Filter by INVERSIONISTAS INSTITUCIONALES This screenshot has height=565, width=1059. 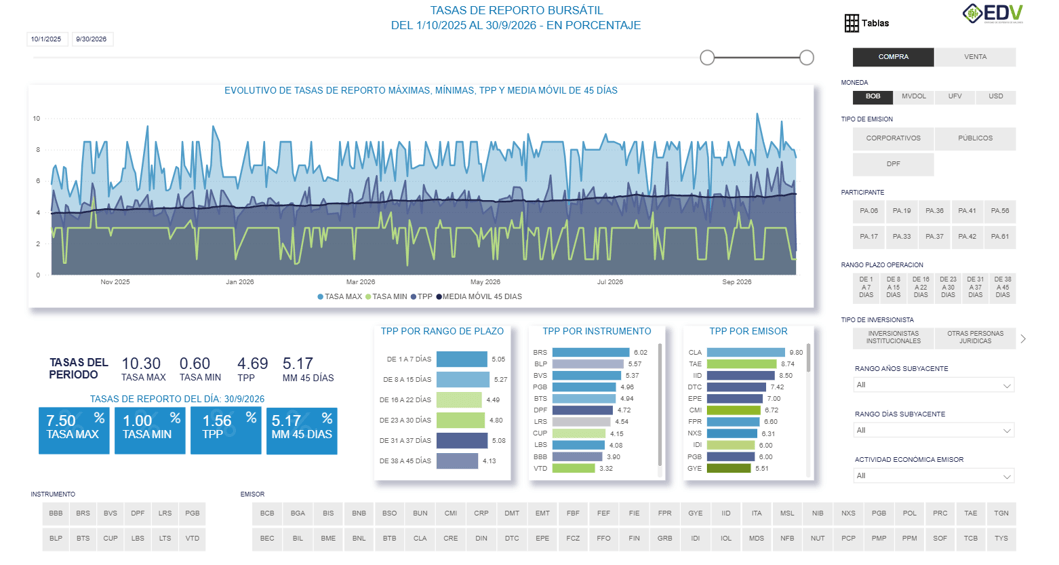click(x=893, y=338)
